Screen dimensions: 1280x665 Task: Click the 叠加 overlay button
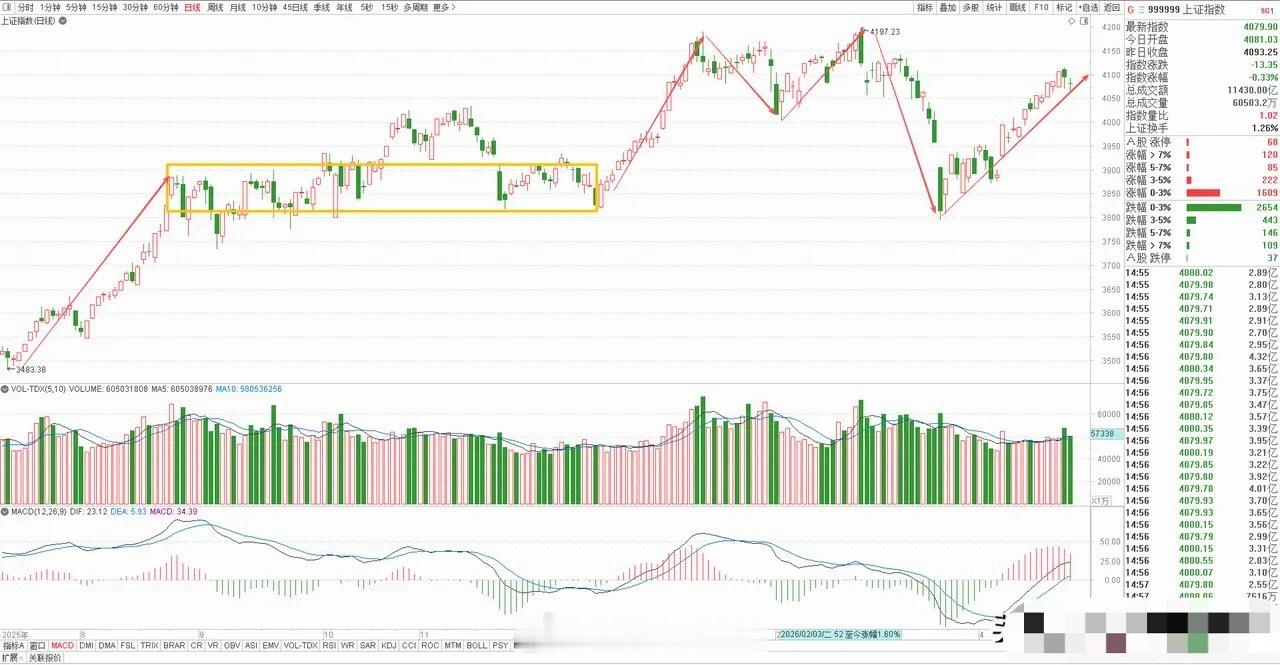948,7
